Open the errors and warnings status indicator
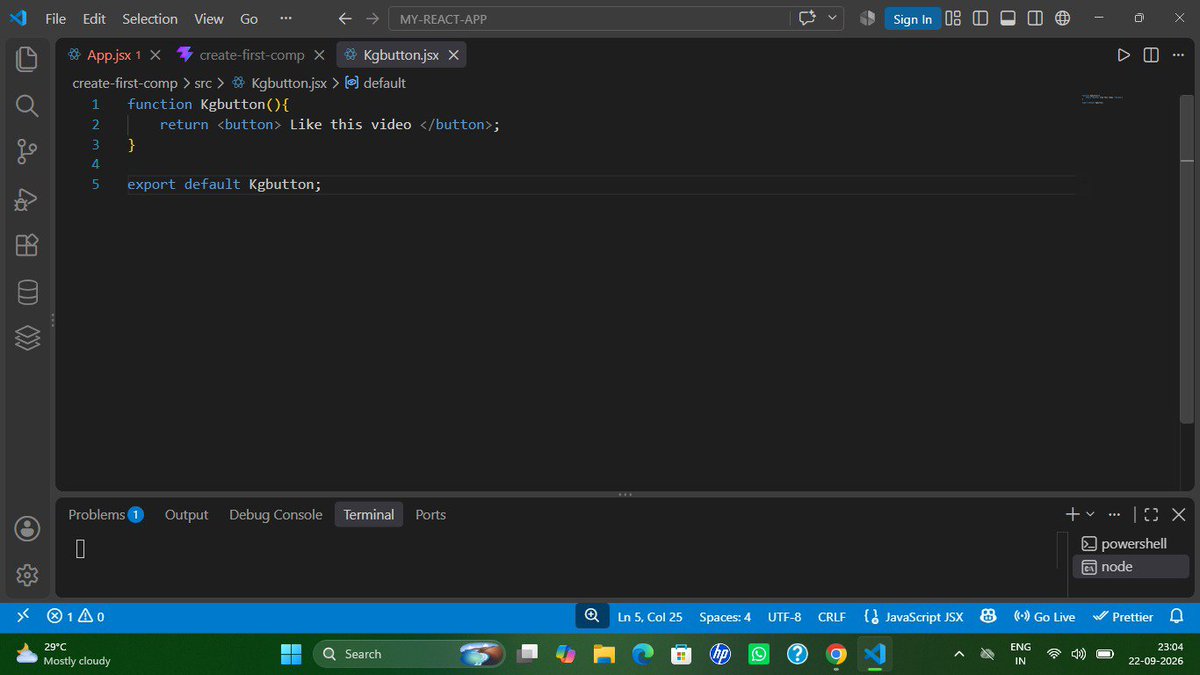Screen dimensions: 1200x675 [76, 616]
